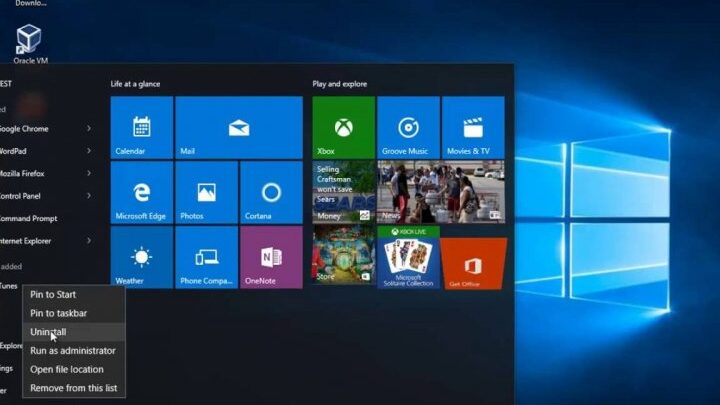
Task: Open the News live tile
Action: (441, 192)
